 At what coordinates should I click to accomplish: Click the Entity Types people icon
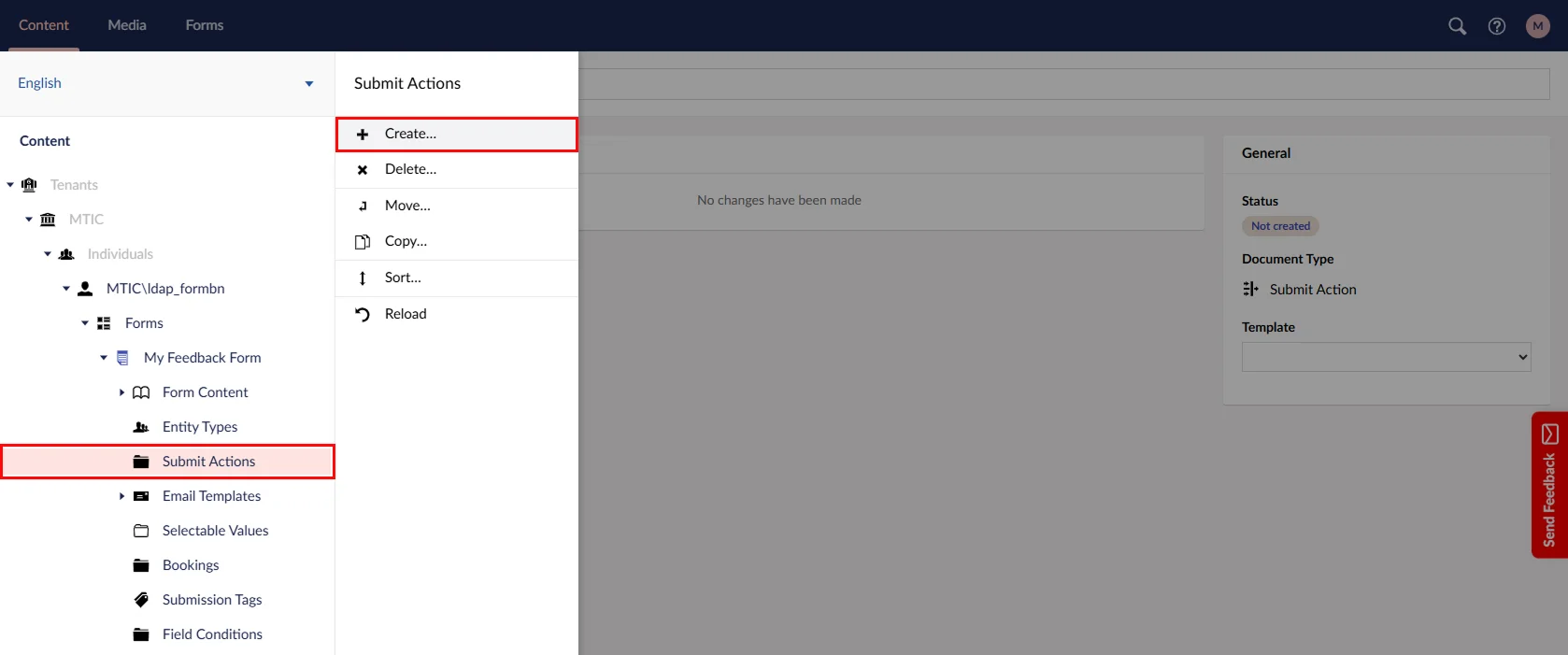(141, 427)
